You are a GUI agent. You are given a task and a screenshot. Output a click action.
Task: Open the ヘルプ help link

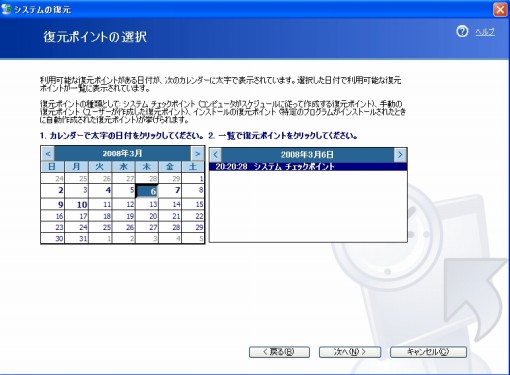[485, 32]
